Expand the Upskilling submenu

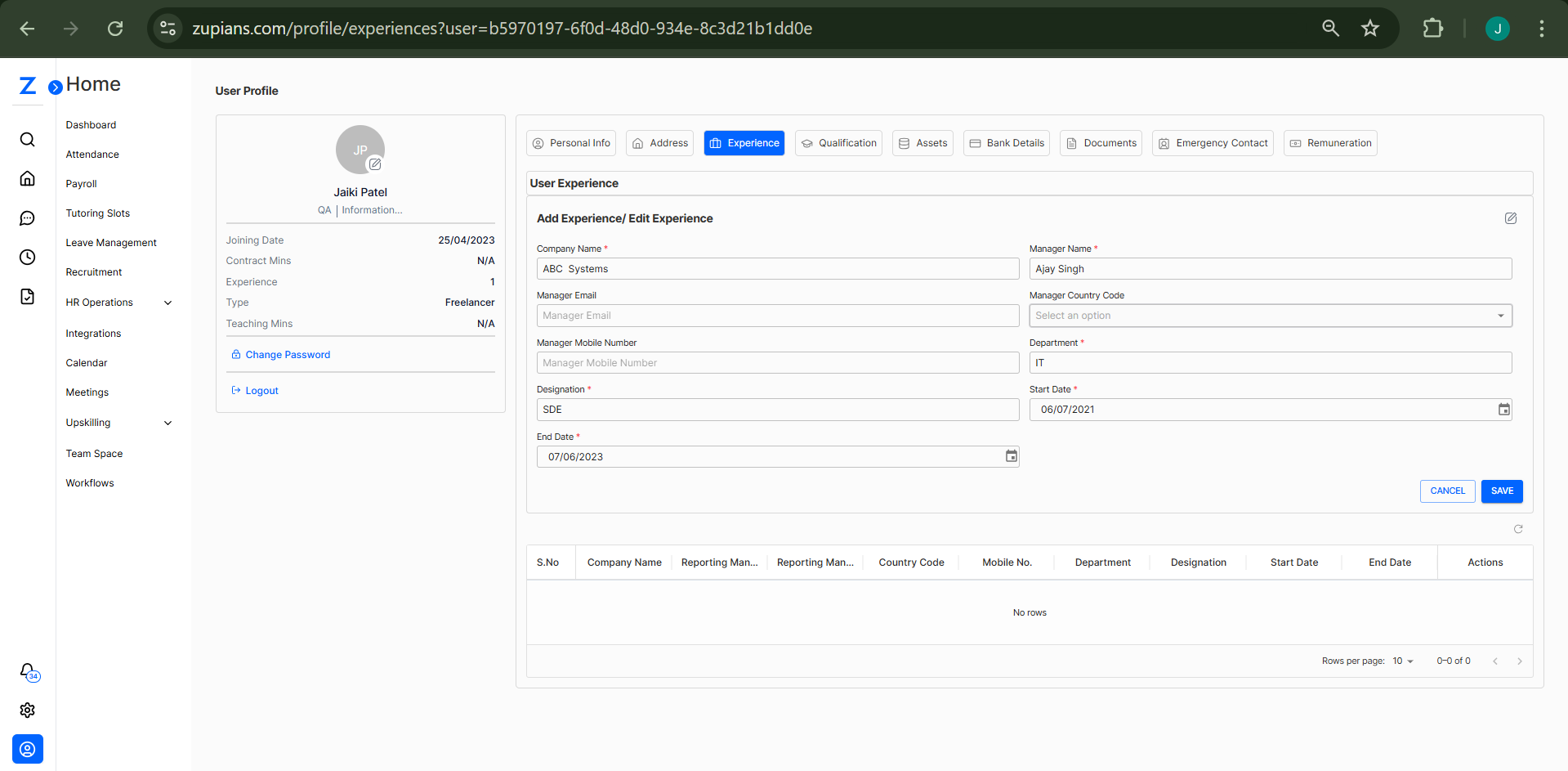tap(168, 423)
